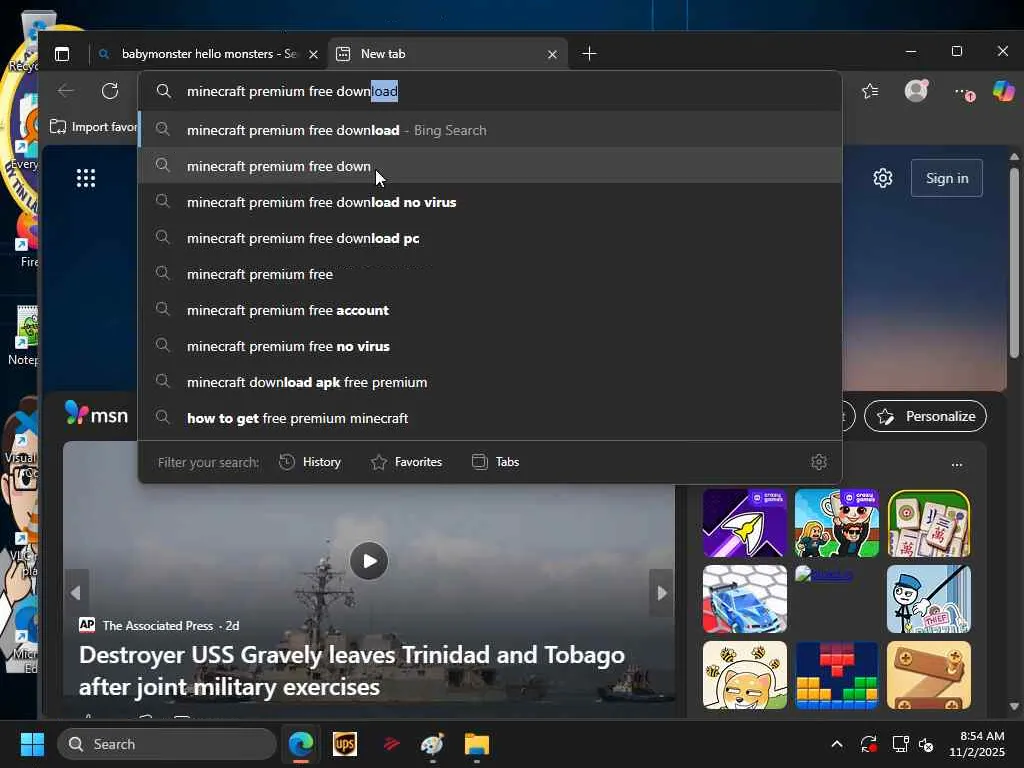Viewport: 1024px width, 768px height.
Task: Open the tab actions menu icon
Action: pos(62,54)
